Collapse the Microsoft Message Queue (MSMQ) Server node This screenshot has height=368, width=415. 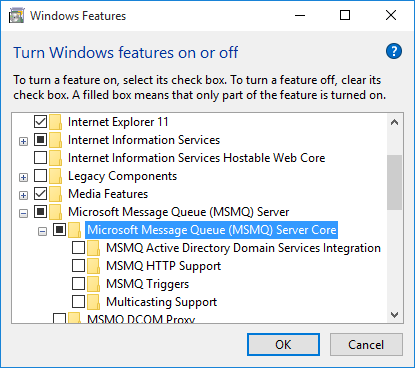tap(23, 213)
